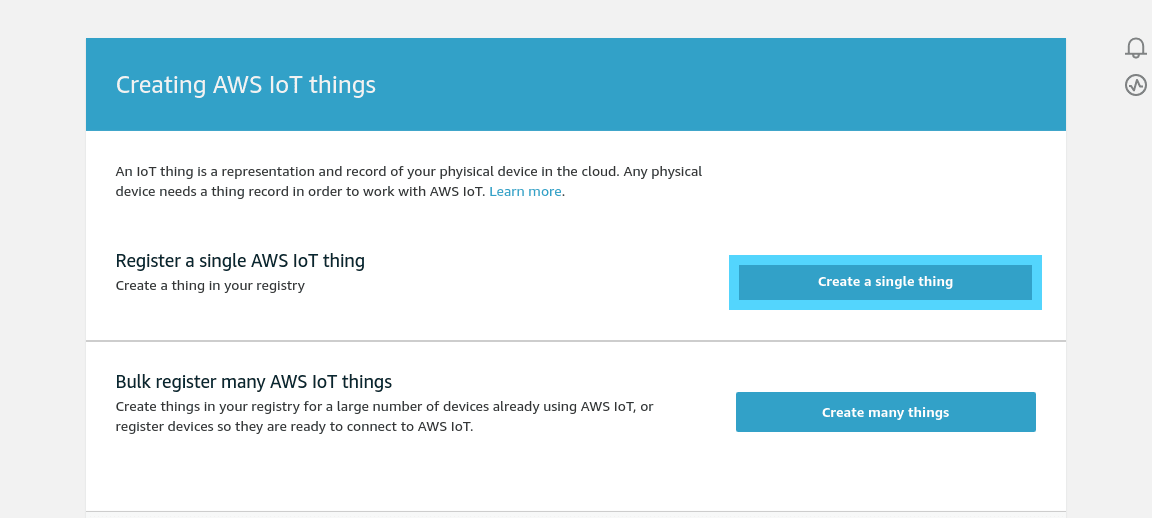This screenshot has width=1152, height=518.
Task: Click 'device needs a thing record' text line
Action: 300,191
